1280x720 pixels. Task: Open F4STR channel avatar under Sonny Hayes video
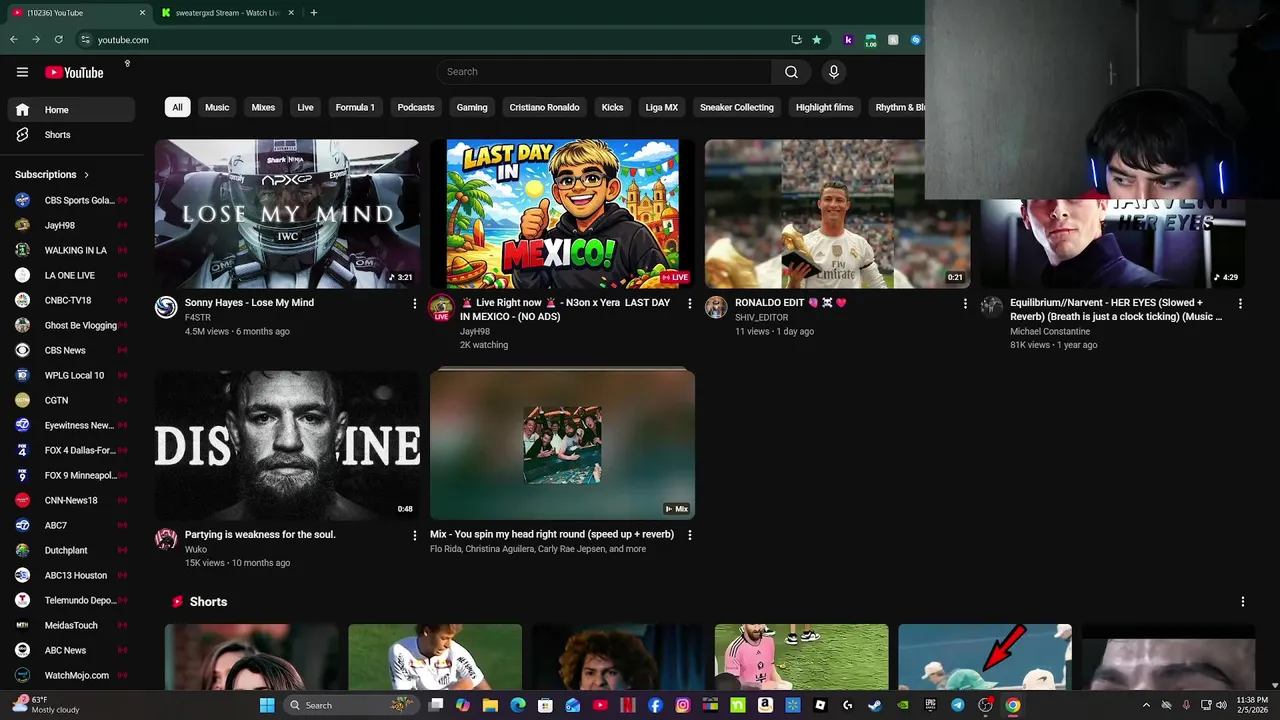click(166, 307)
